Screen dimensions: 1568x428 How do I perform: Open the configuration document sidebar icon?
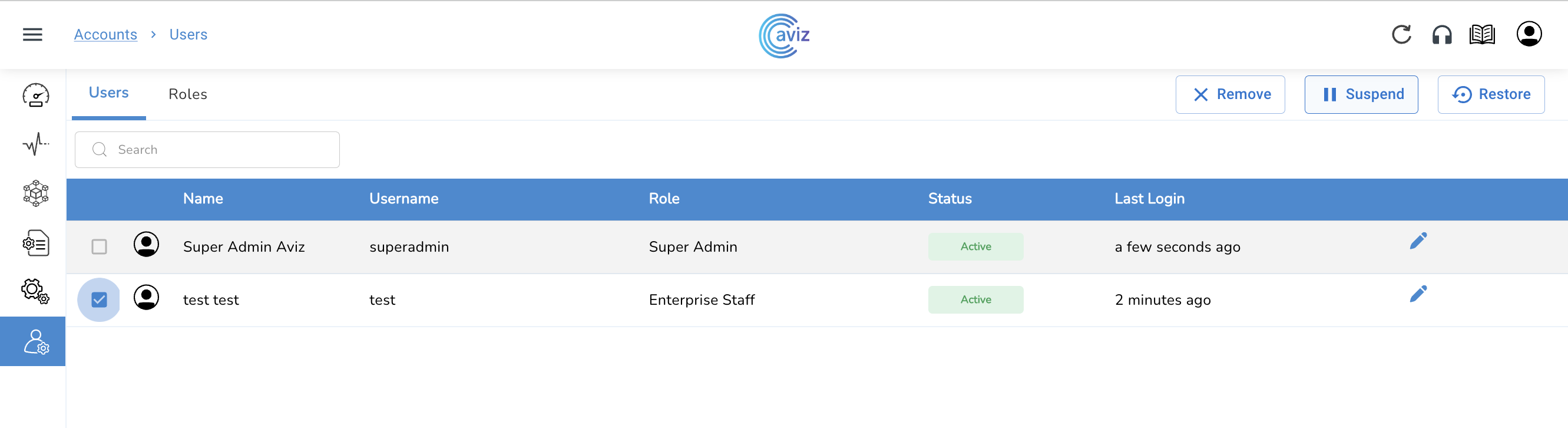pos(35,243)
